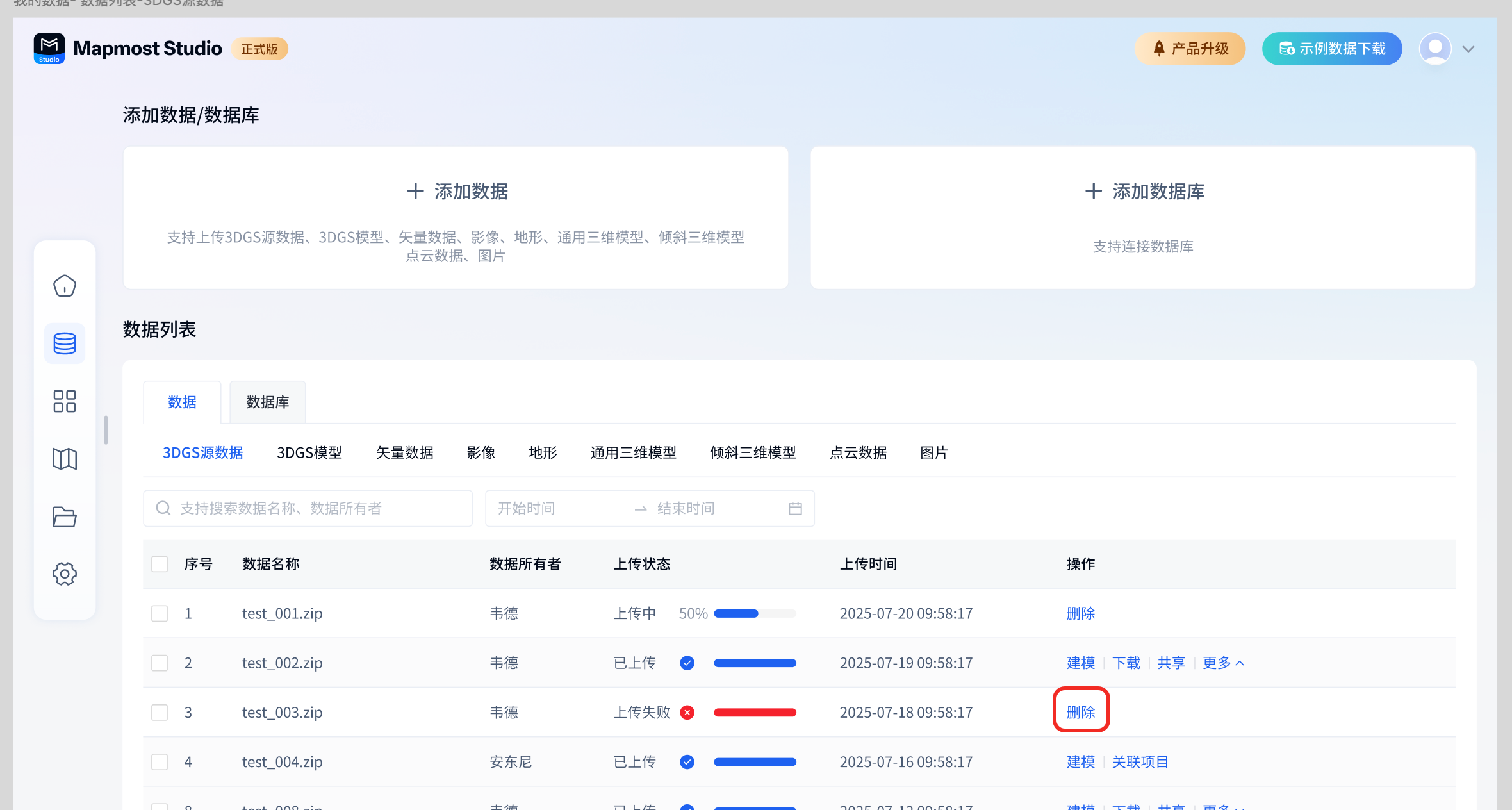The image size is (1512, 810).
Task: Click the test_001.zip upload progress bar
Action: pyautogui.click(x=755, y=613)
